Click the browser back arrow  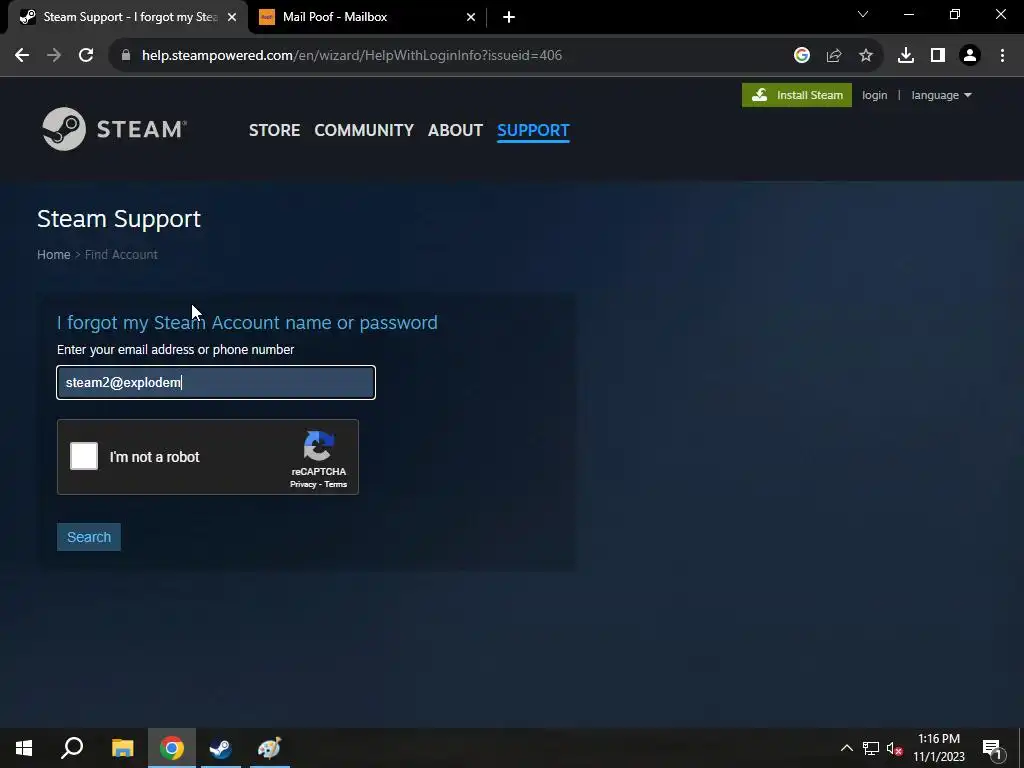22,56
